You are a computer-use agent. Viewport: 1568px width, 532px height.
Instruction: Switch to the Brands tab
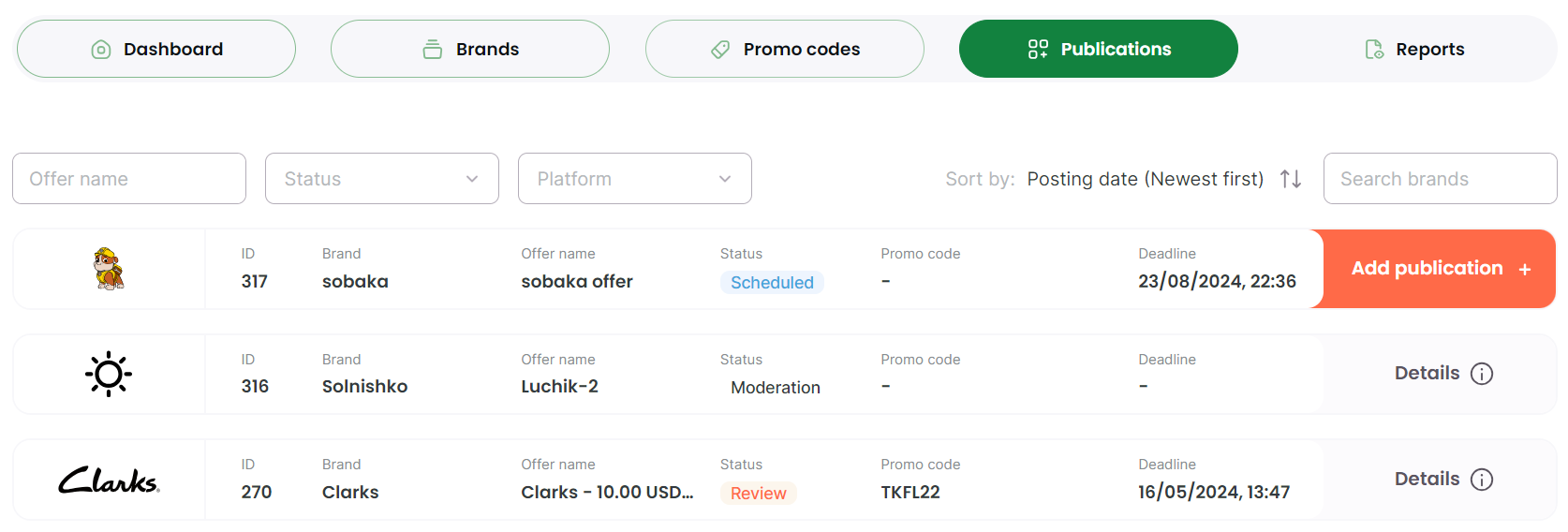pyautogui.click(x=470, y=49)
